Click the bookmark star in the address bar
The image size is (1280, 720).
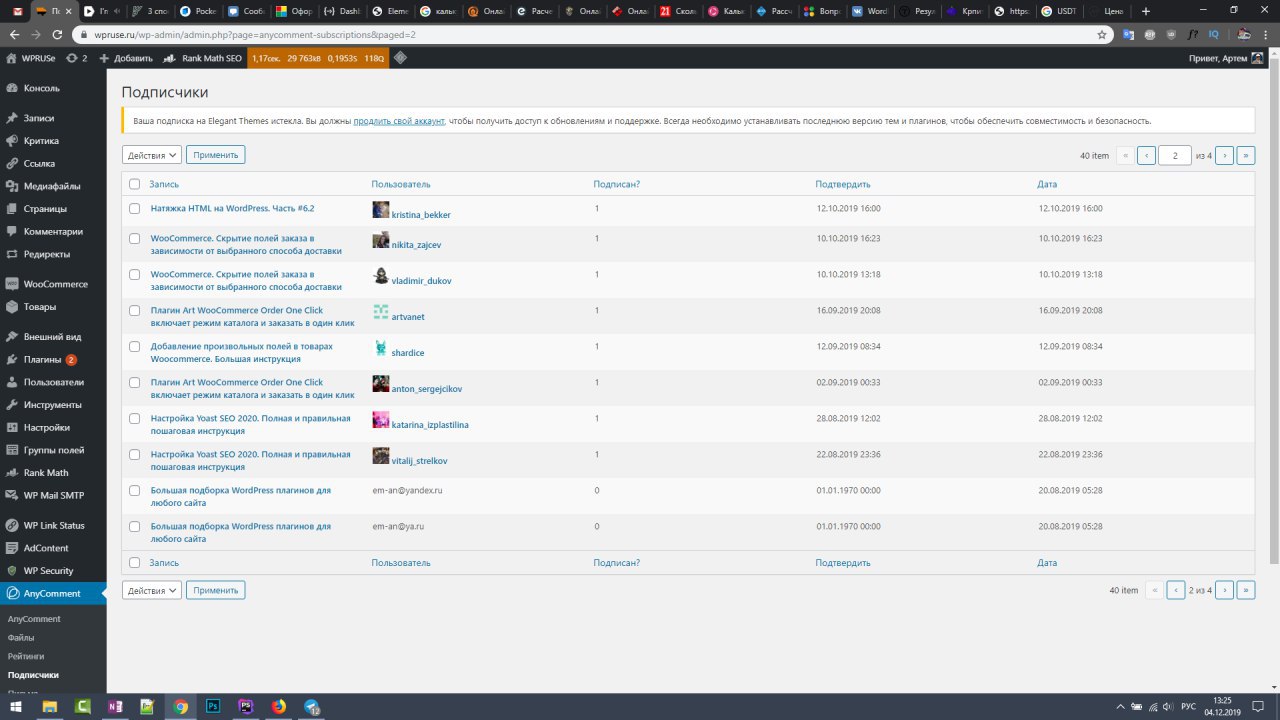(x=1102, y=34)
